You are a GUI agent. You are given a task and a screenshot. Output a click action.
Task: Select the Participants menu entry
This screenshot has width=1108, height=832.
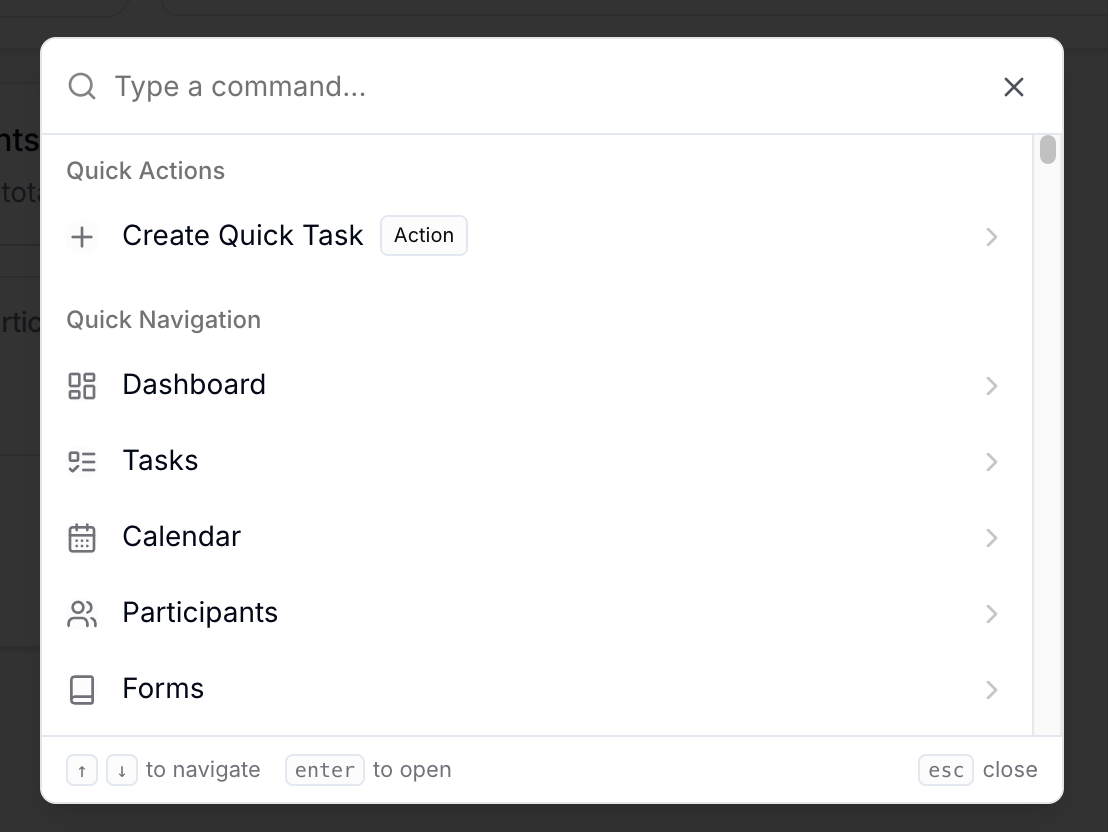(x=536, y=614)
